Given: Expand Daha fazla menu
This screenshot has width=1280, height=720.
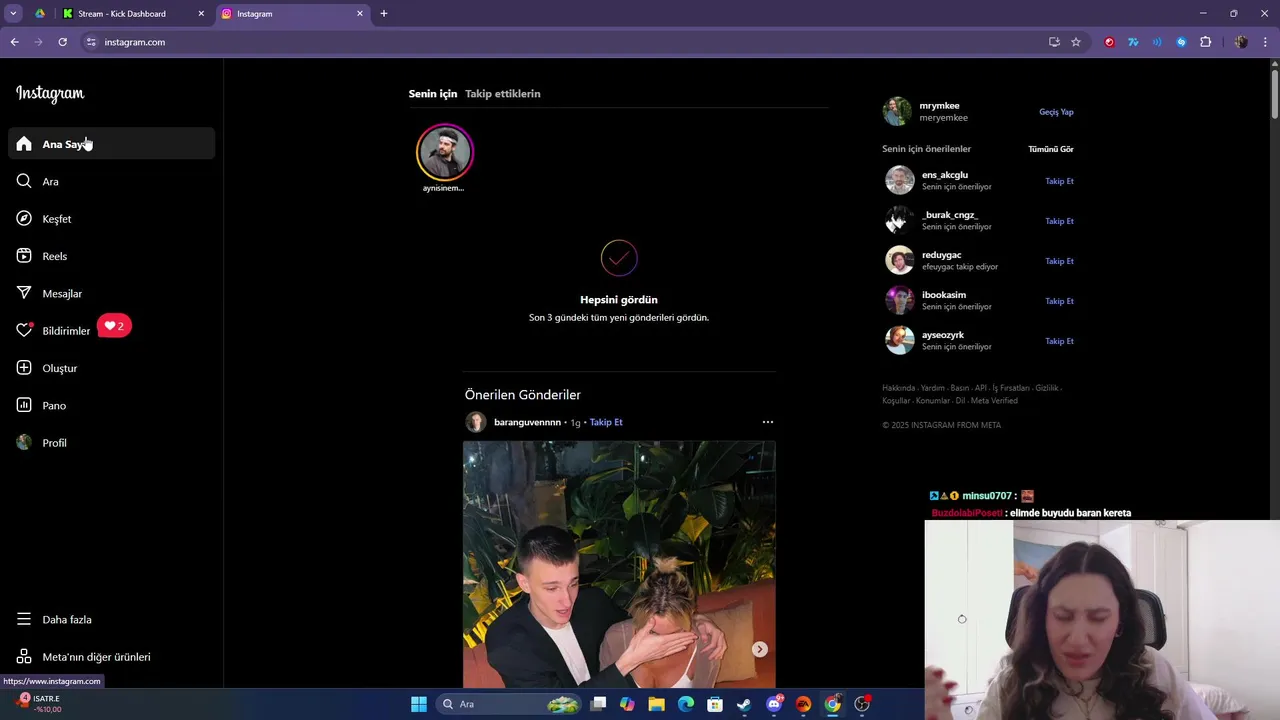Looking at the screenshot, I should tap(111, 619).
